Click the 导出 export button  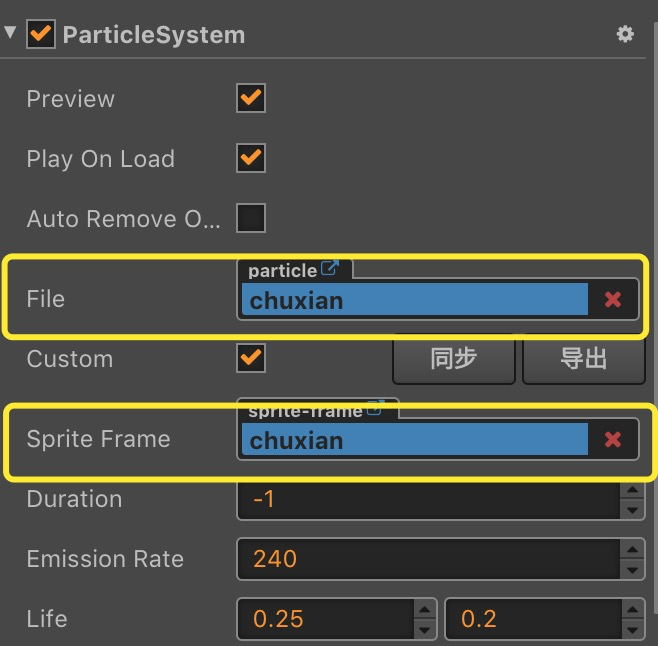pos(583,359)
